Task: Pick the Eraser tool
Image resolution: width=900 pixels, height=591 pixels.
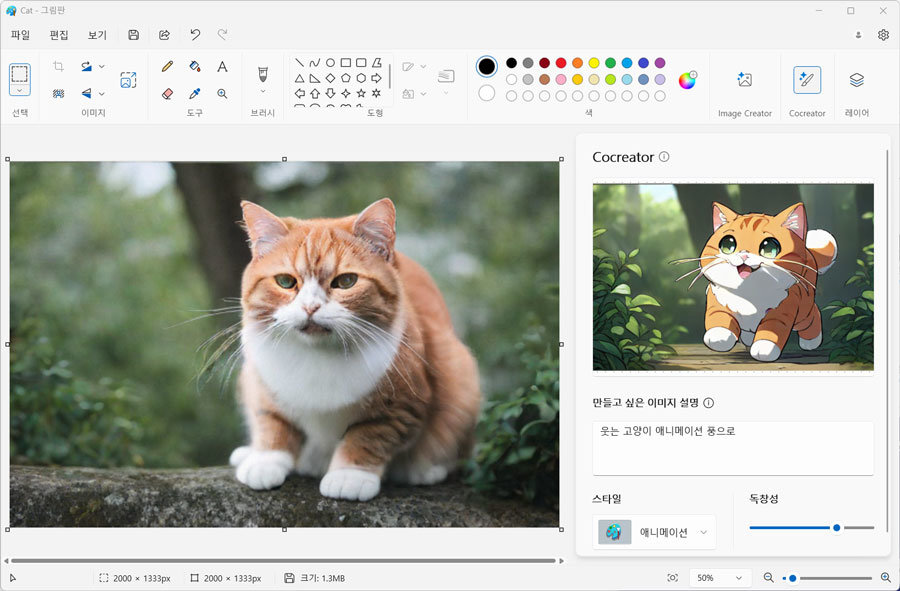Action: [x=167, y=94]
